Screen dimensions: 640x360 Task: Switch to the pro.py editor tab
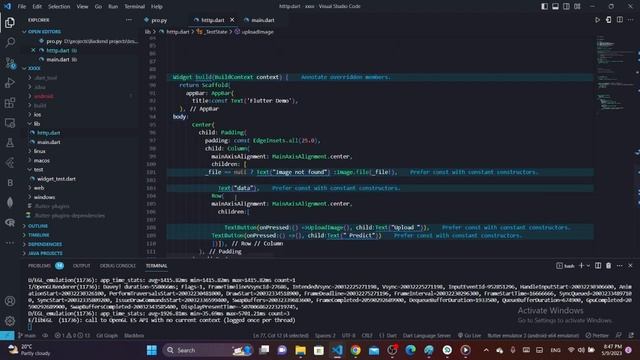(159, 20)
